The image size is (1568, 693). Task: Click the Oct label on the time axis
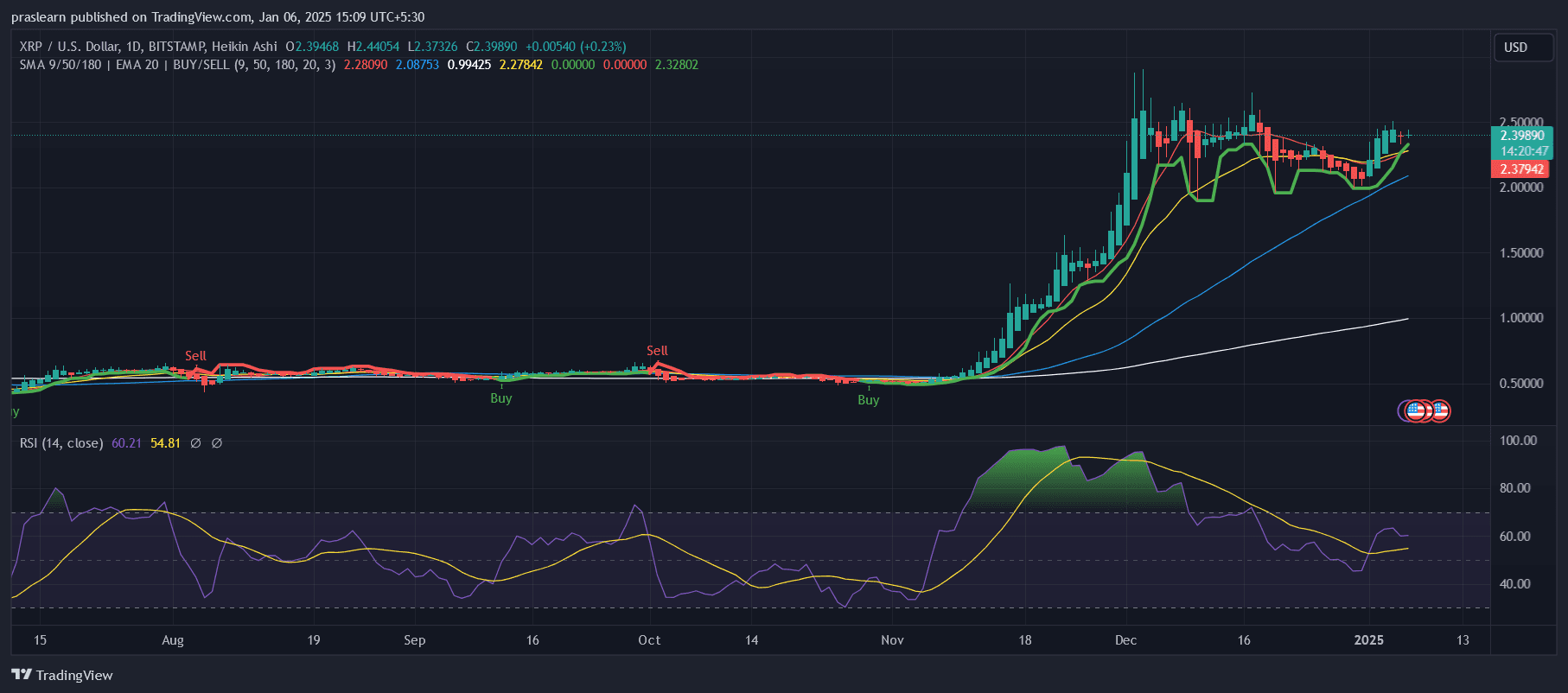649,640
